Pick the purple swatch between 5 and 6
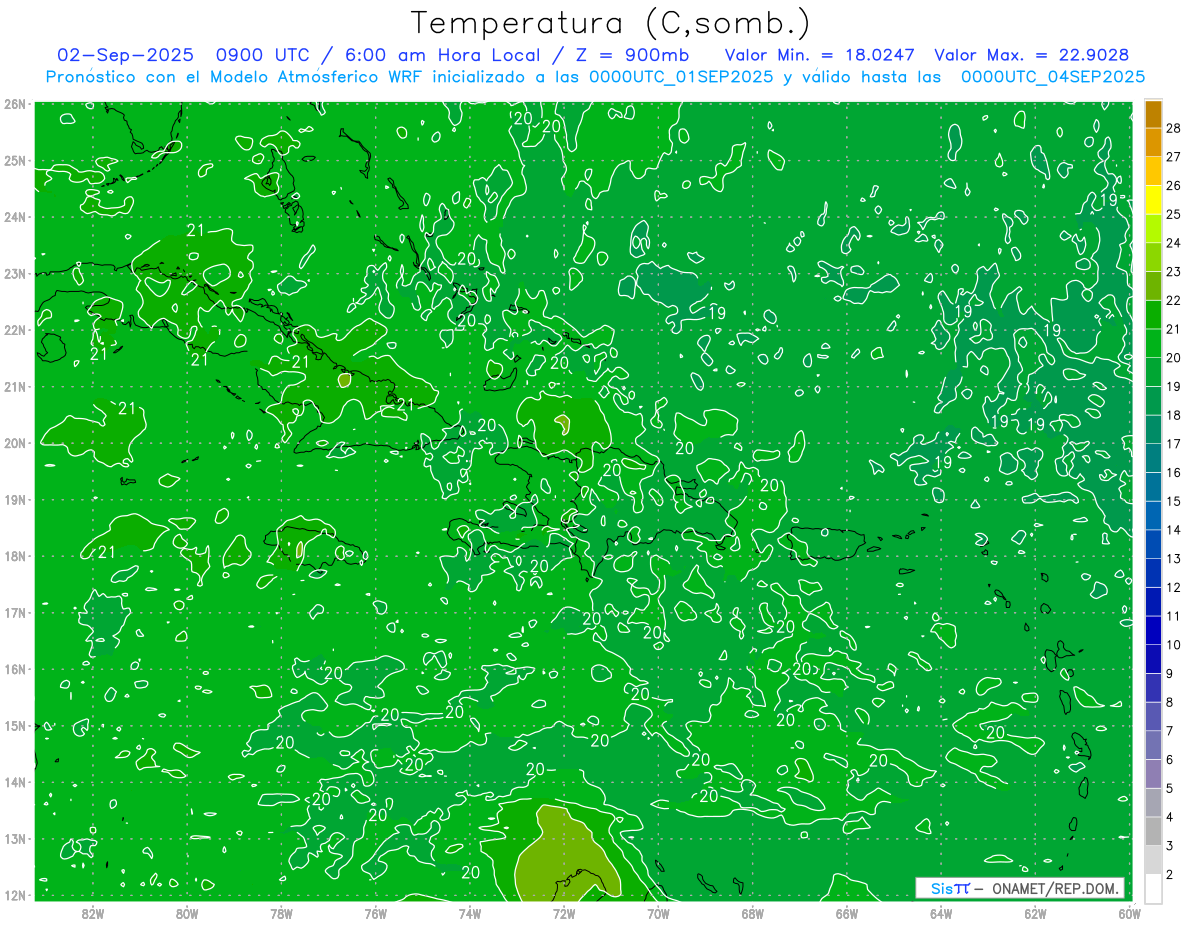This screenshot has height=927, width=1200. coord(1153,774)
